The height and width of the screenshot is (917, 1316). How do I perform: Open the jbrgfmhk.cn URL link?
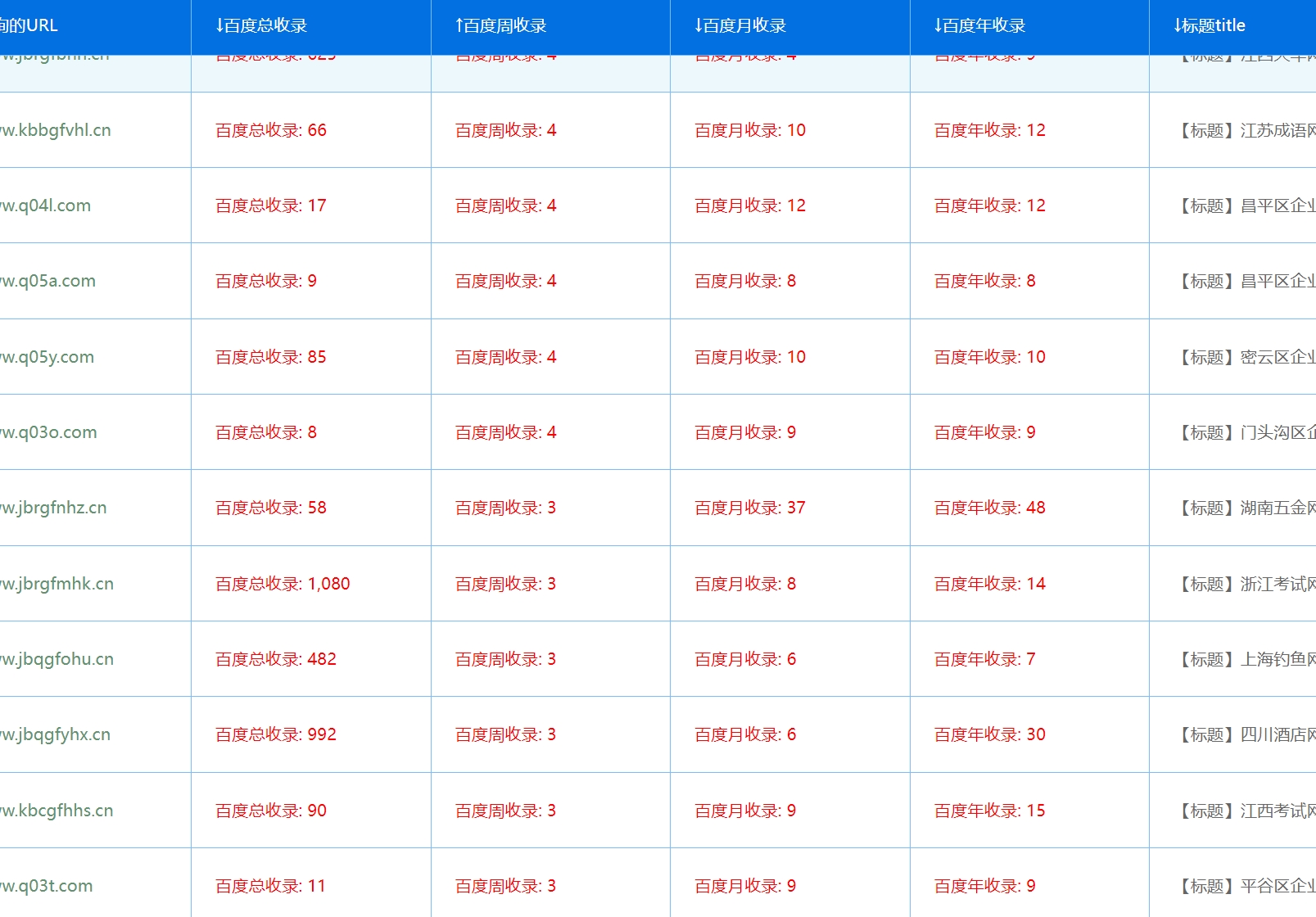coord(57,584)
